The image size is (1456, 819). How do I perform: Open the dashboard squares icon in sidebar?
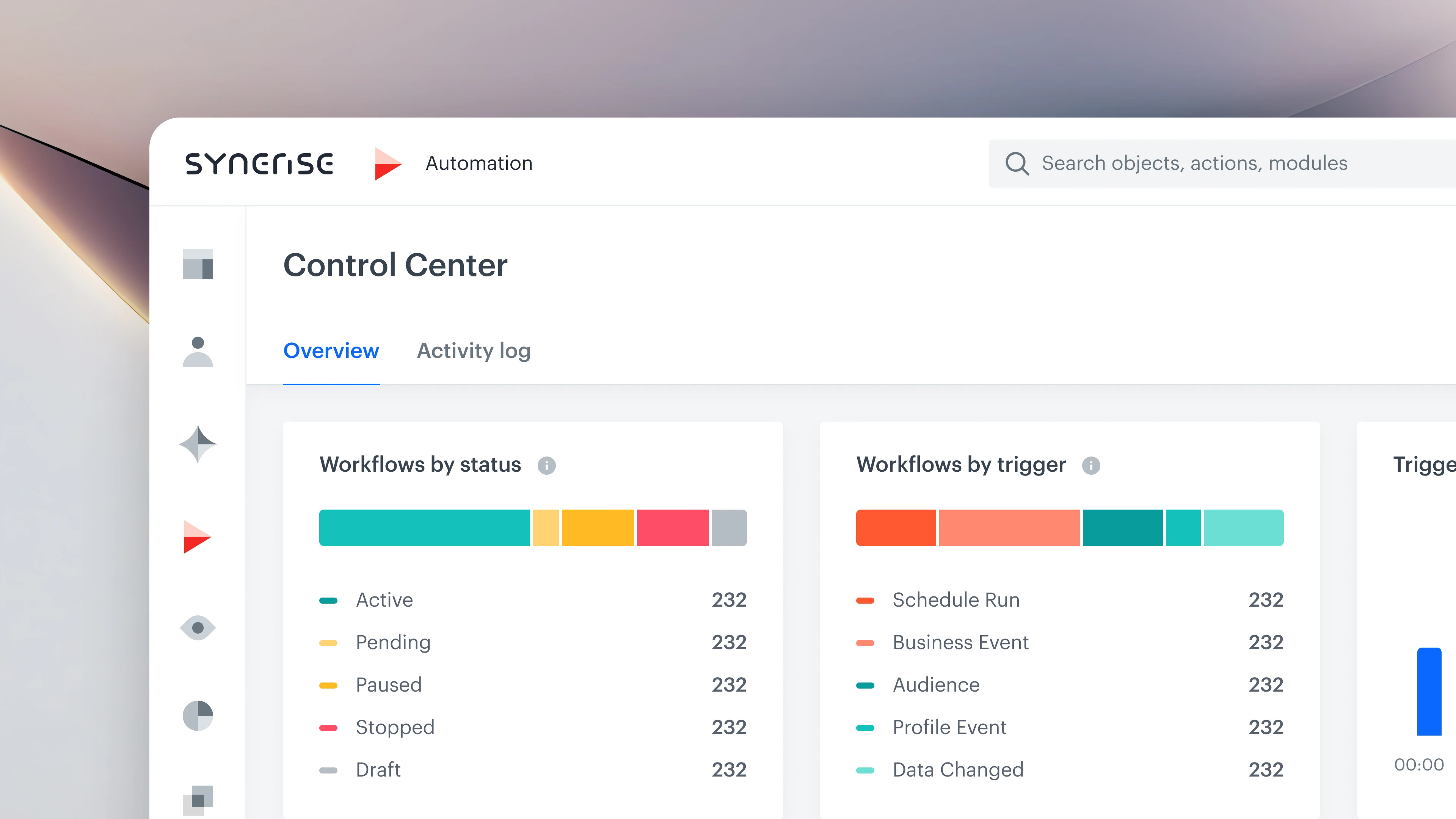coord(198,264)
